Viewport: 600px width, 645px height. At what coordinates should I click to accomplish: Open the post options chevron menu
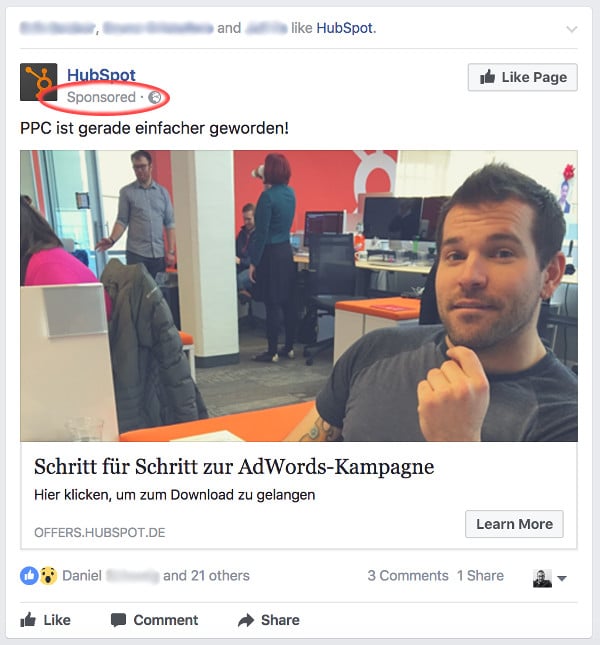click(x=572, y=29)
